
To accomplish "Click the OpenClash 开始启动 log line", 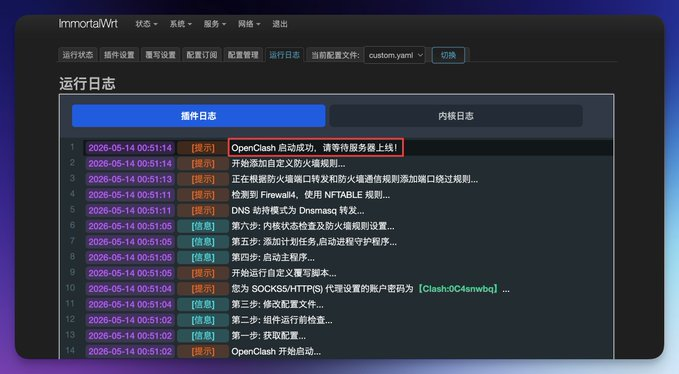I will click(276, 351).
